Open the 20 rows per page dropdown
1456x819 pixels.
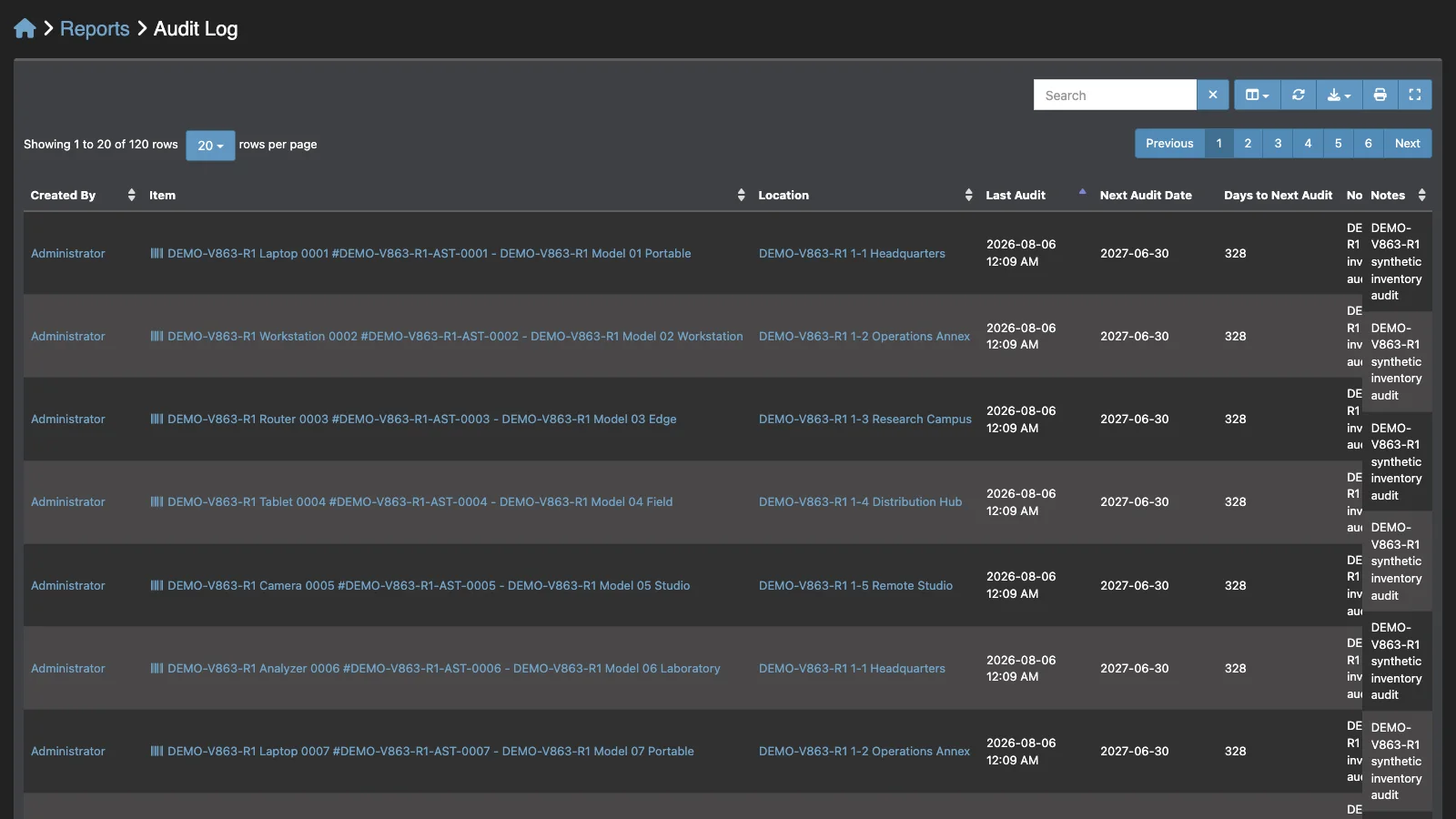click(x=210, y=146)
